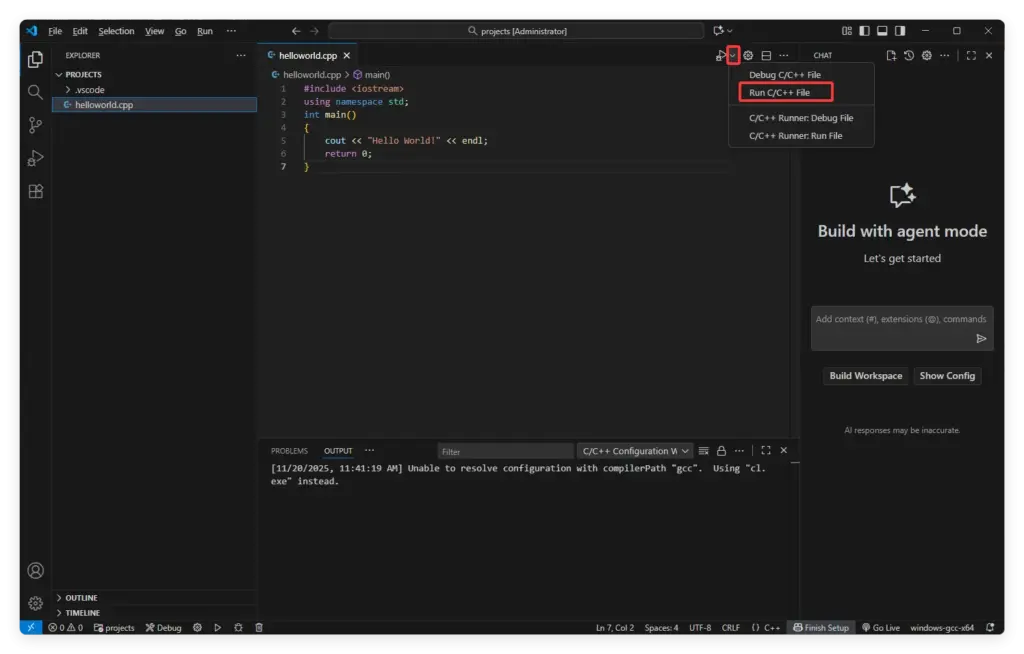Screen dimensions: 1024x654
Task: Open the C/C++ Configuration output channel dropdown
Action: point(635,451)
